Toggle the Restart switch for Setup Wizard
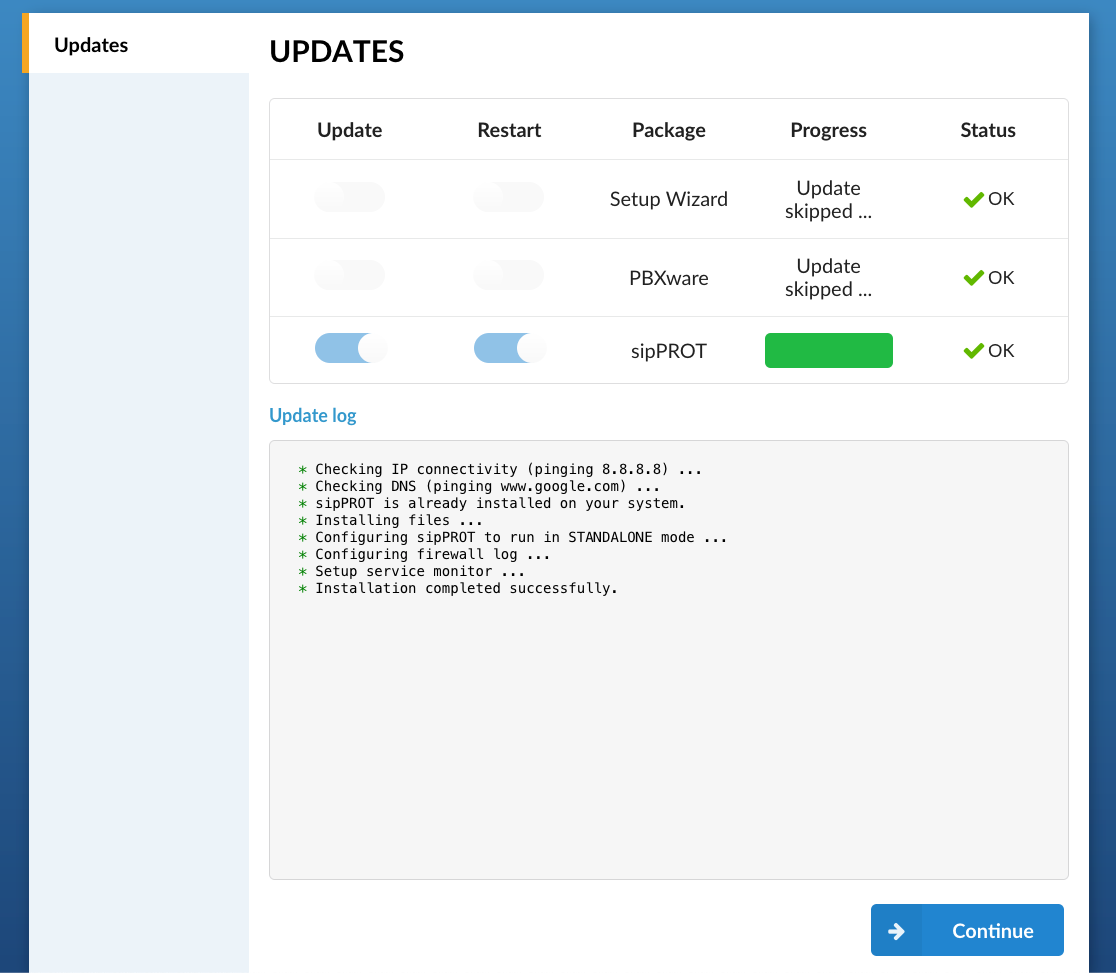Viewport: 1116px width, 973px height. click(x=509, y=198)
